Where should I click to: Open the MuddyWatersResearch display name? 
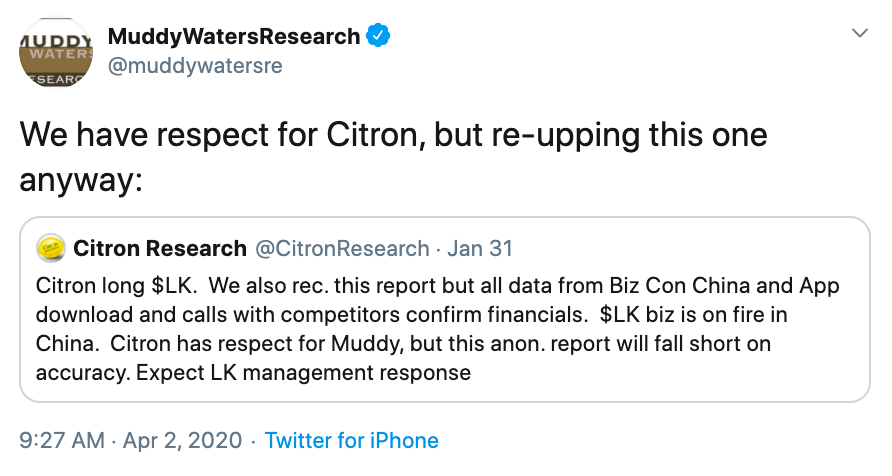(233, 37)
